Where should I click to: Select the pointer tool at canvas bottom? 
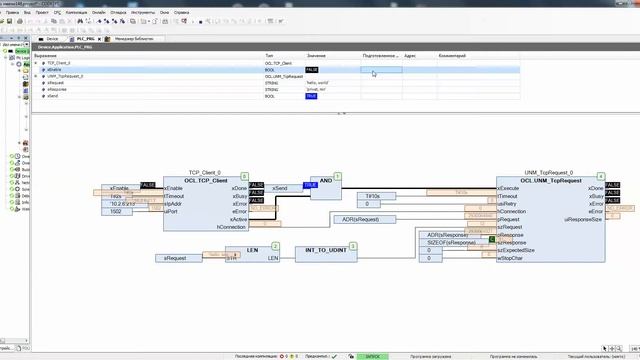pyautogui.click(x=604, y=348)
